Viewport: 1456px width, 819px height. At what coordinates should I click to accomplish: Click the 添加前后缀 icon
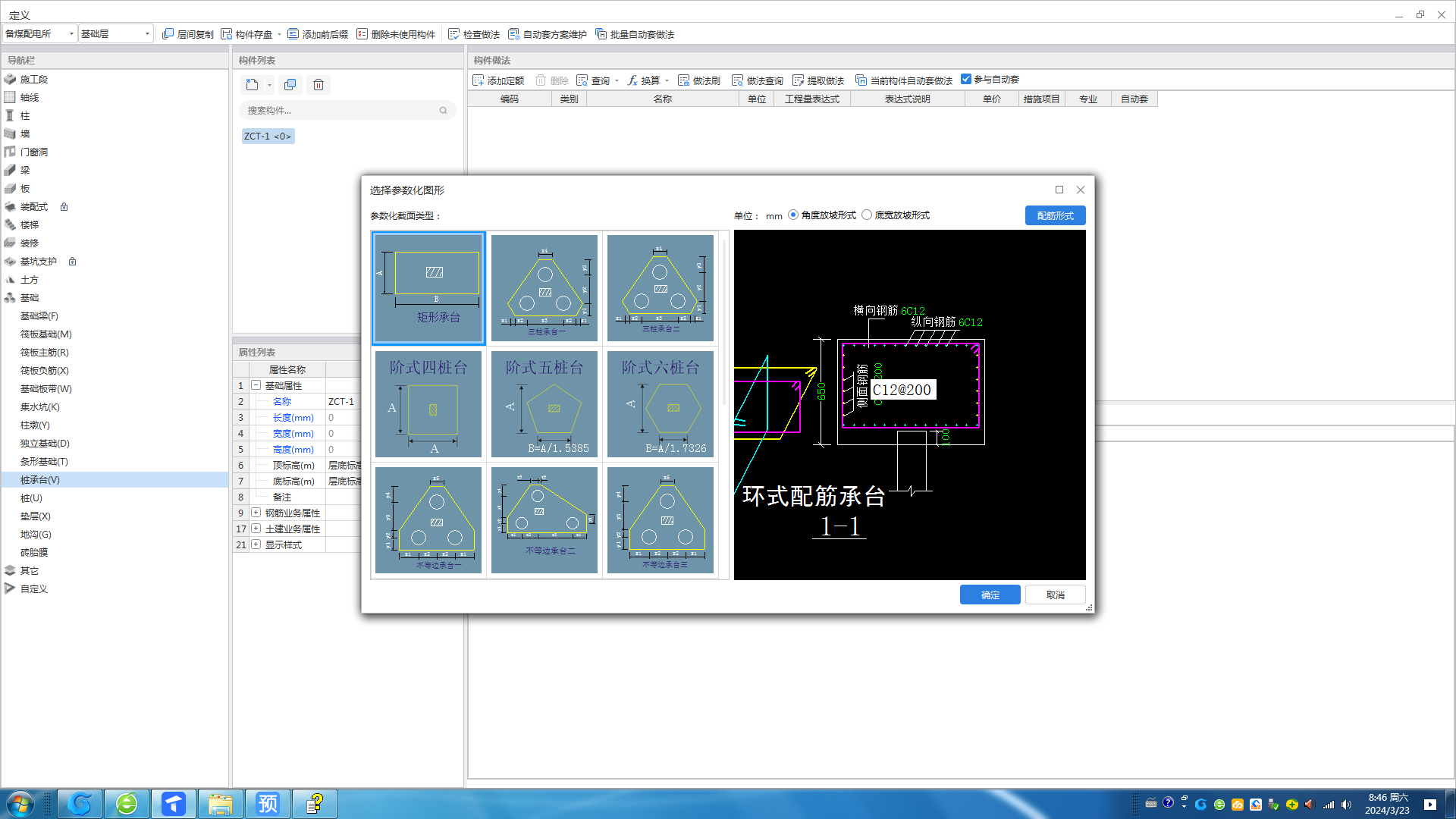click(x=293, y=34)
